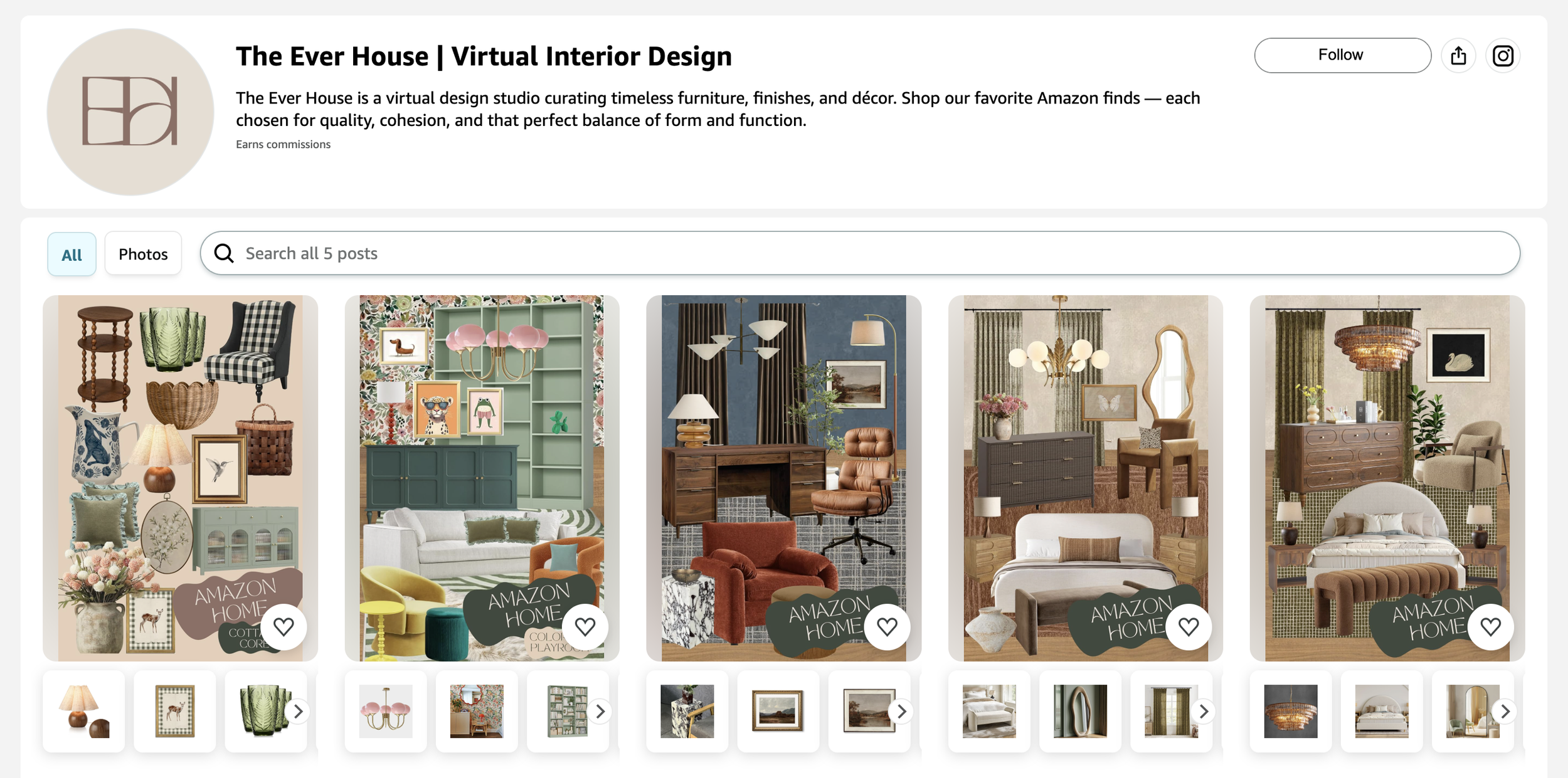Heart the swan art bedroom post
This screenshot has height=778, width=1568.
click(1491, 626)
